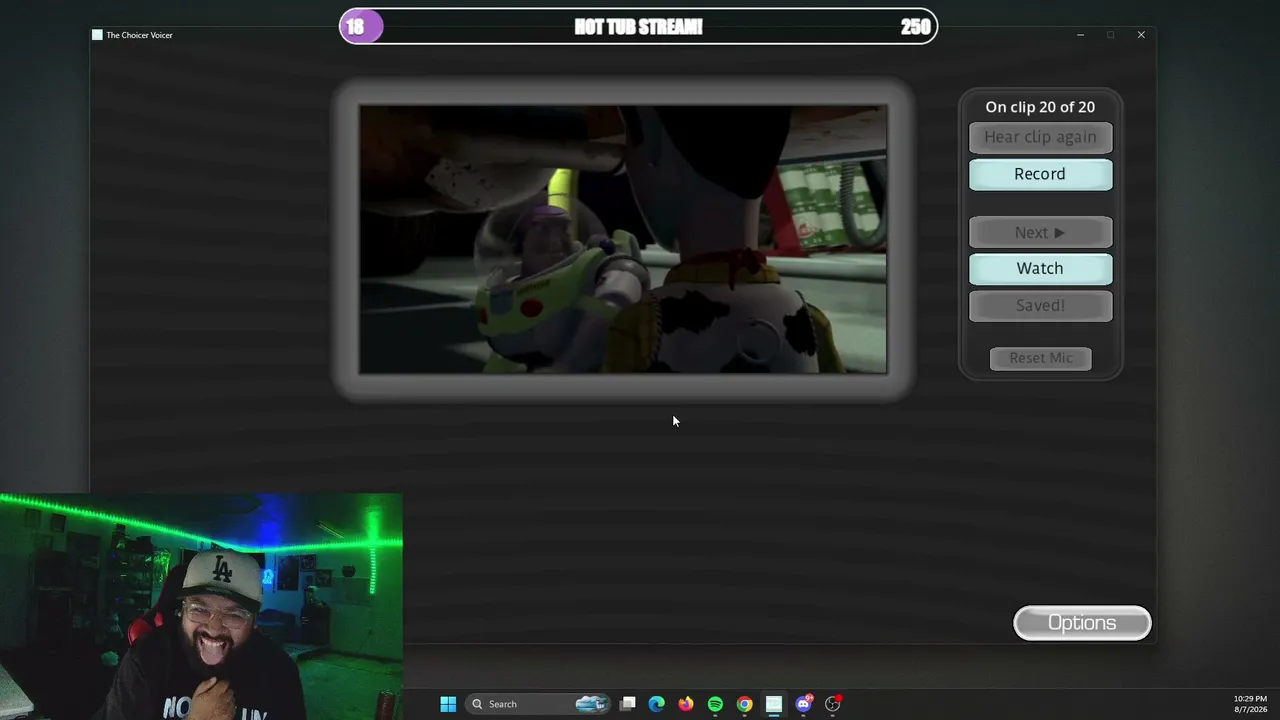Launch Microsoft Edge from the taskbar

tap(656, 704)
